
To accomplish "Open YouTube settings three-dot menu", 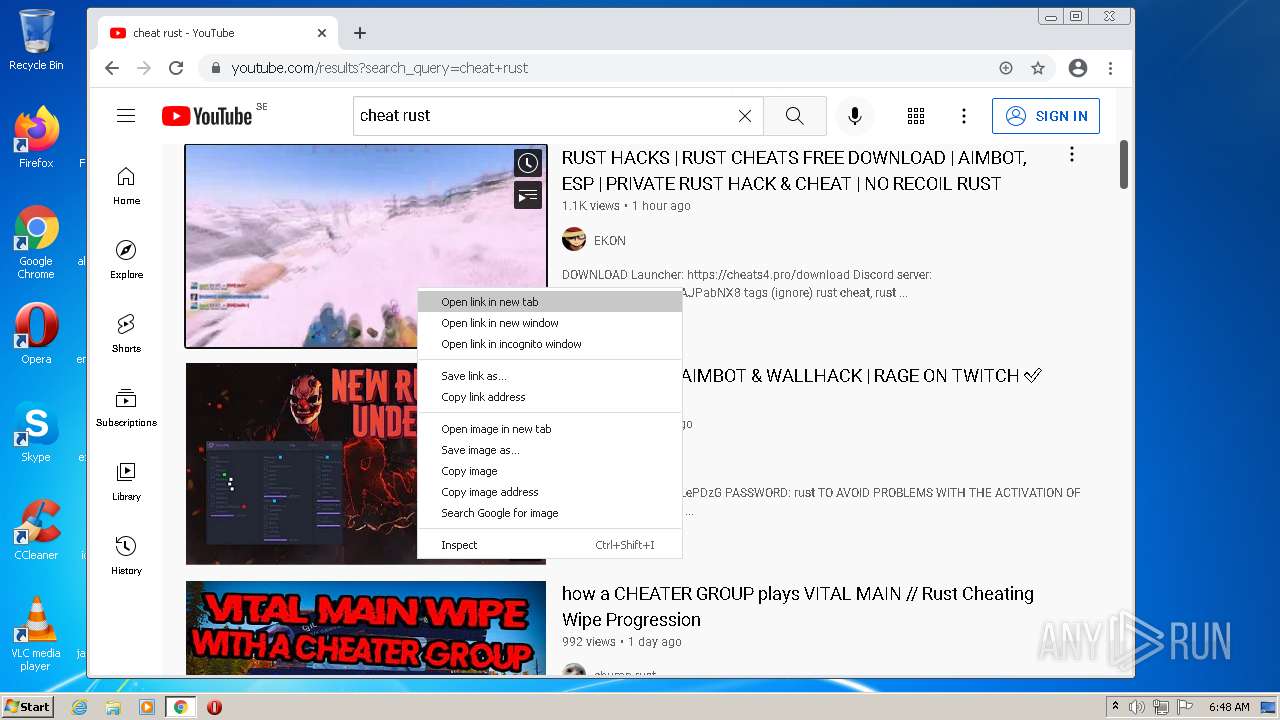I will 964,116.
